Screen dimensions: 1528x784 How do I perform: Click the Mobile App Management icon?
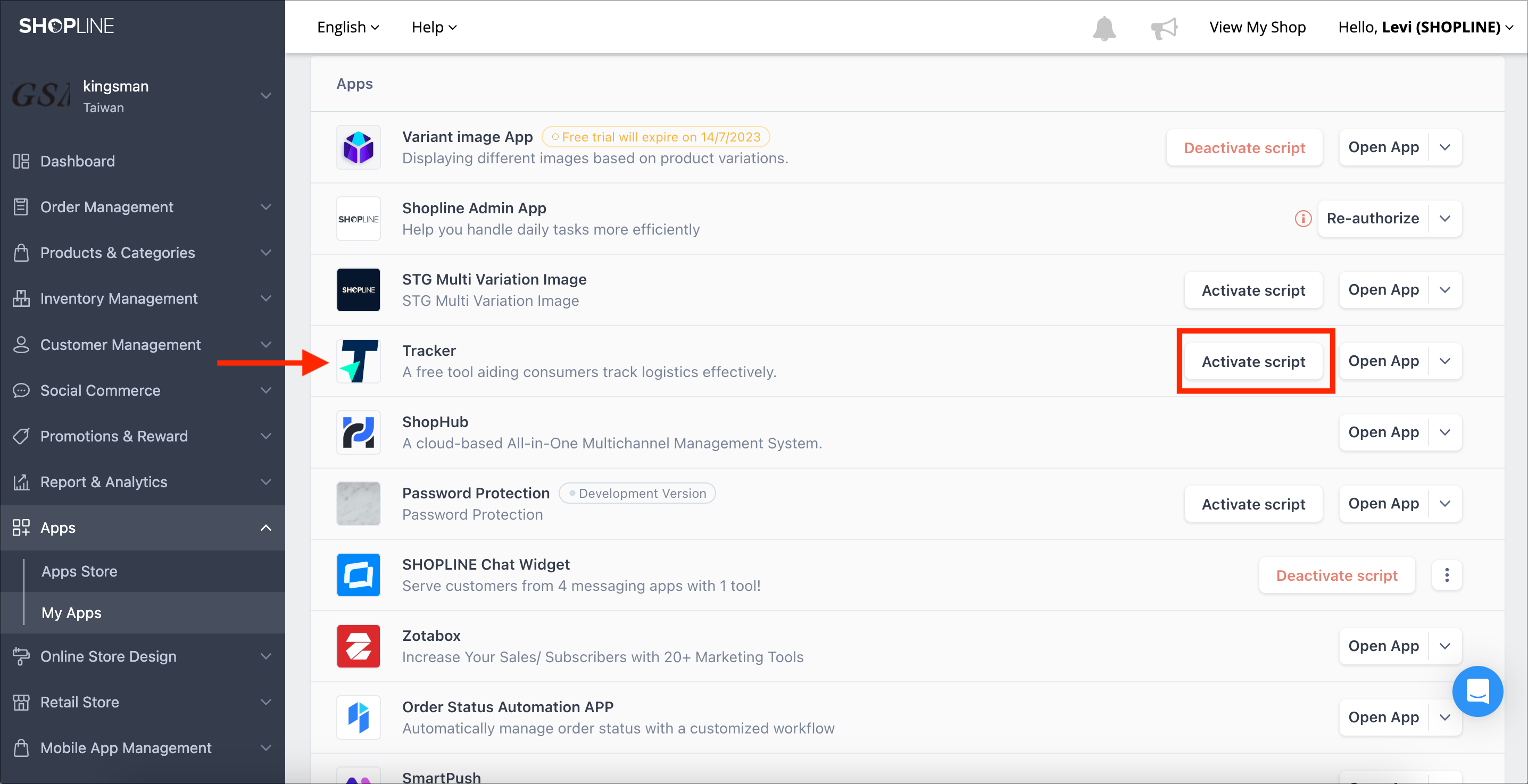[x=21, y=747]
